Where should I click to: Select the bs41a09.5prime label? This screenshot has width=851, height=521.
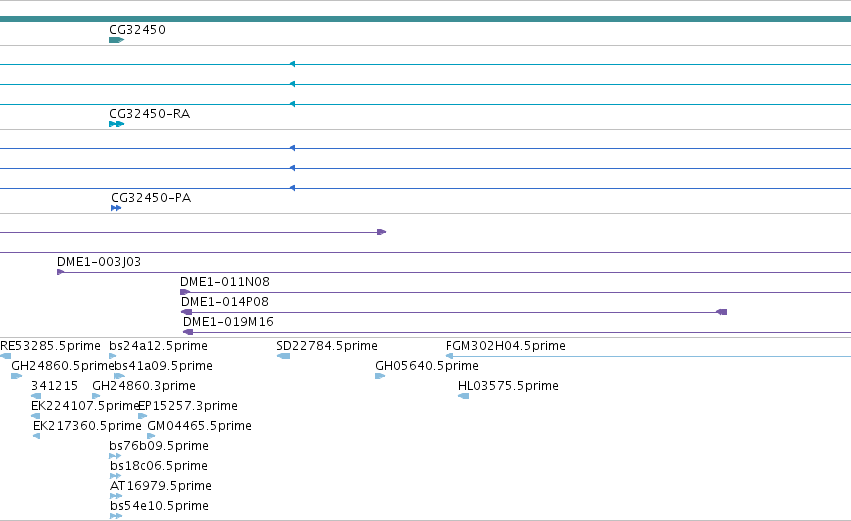pos(163,366)
